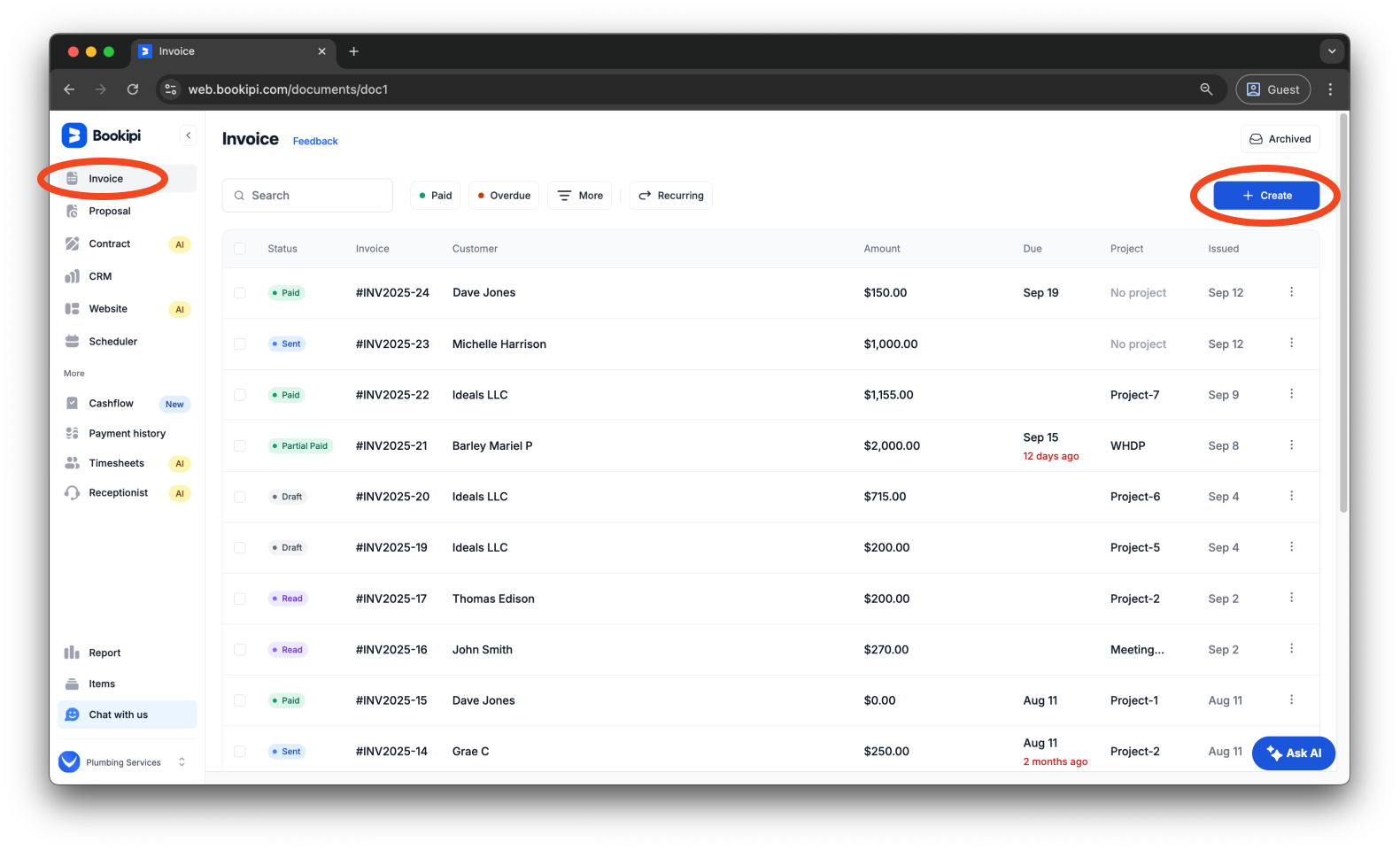Check the box for invoice #INV2025-21
Image resolution: width=1400 pixels, height=850 pixels.
(x=240, y=446)
